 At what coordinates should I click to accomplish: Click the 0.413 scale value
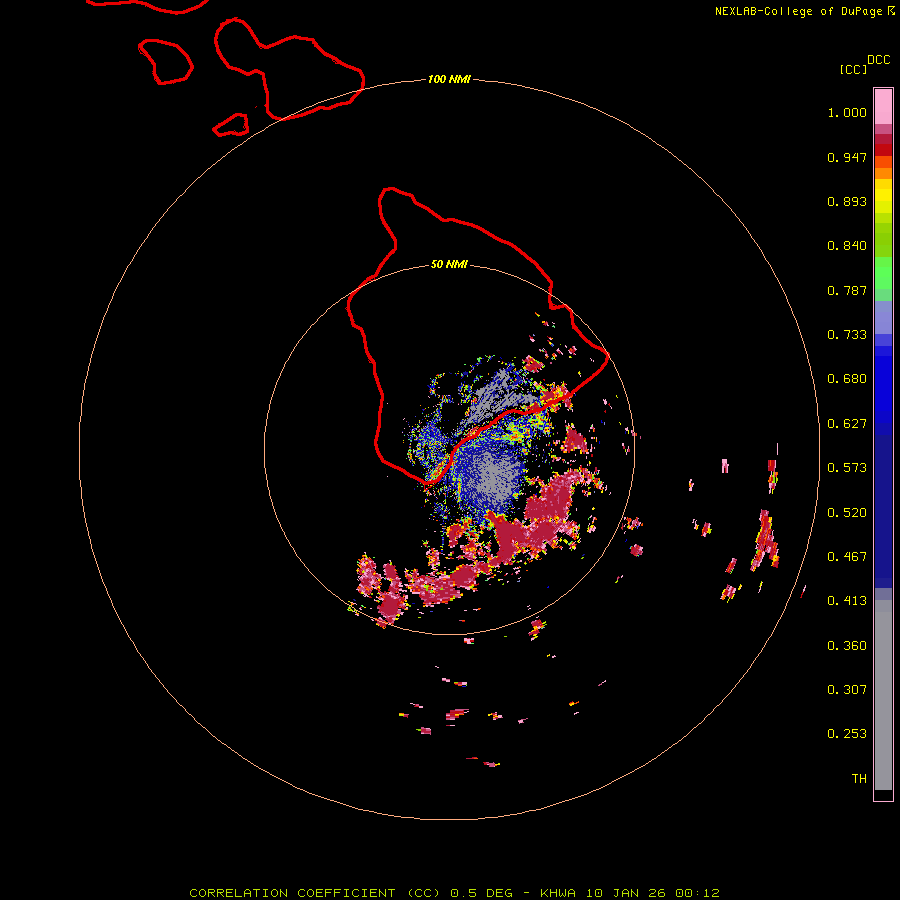point(847,601)
